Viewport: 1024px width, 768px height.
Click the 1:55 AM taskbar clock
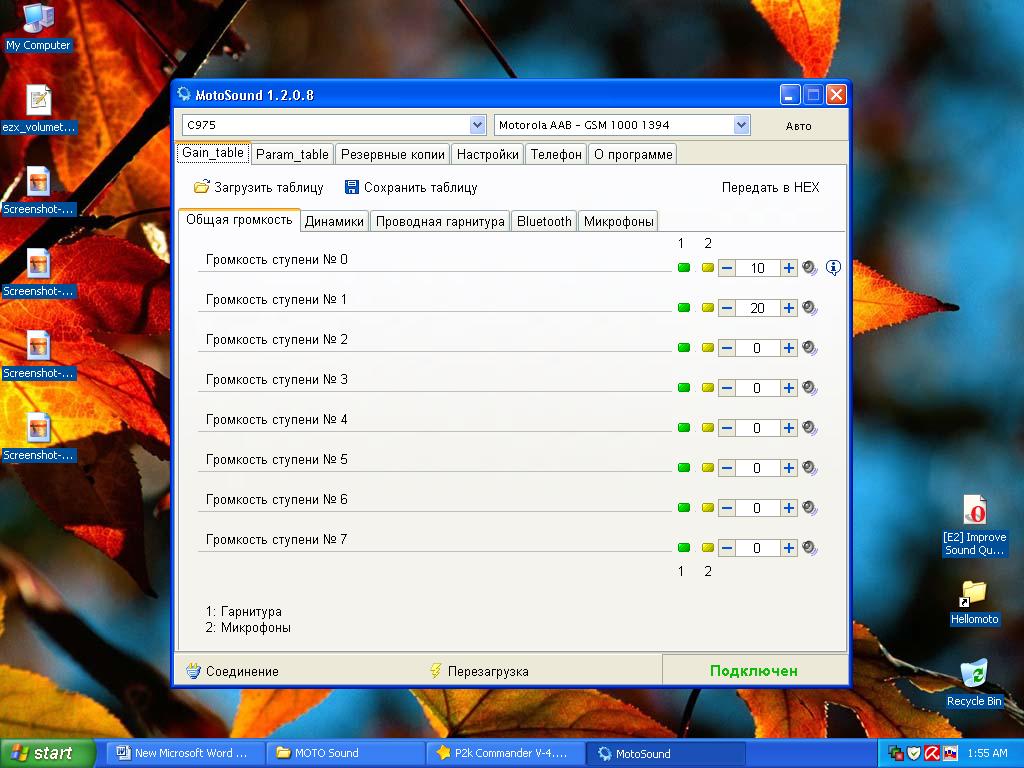point(987,753)
